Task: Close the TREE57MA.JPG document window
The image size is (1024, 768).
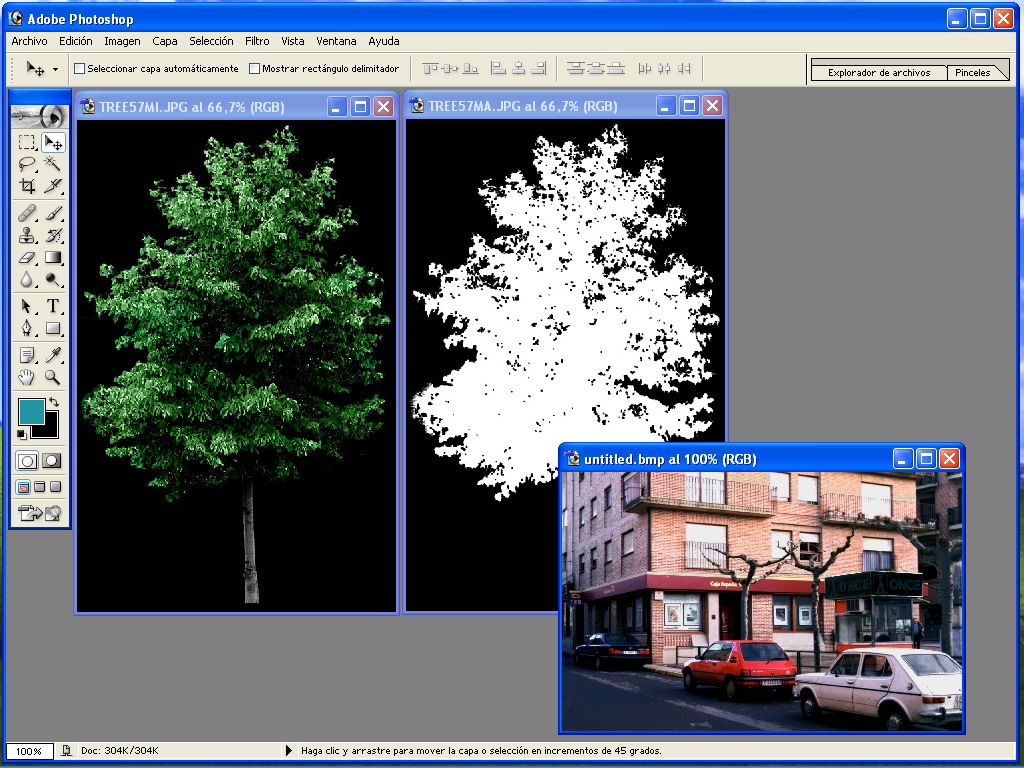Action: click(x=712, y=106)
